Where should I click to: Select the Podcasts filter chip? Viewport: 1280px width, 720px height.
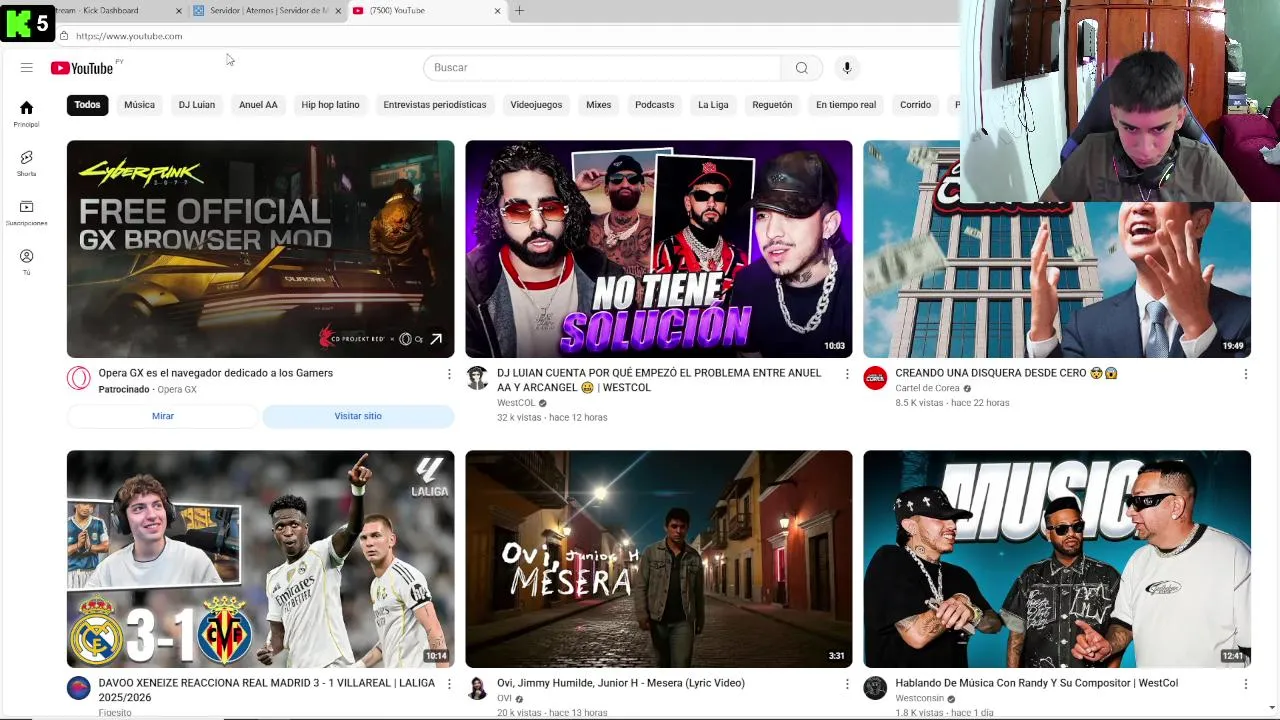pos(655,105)
